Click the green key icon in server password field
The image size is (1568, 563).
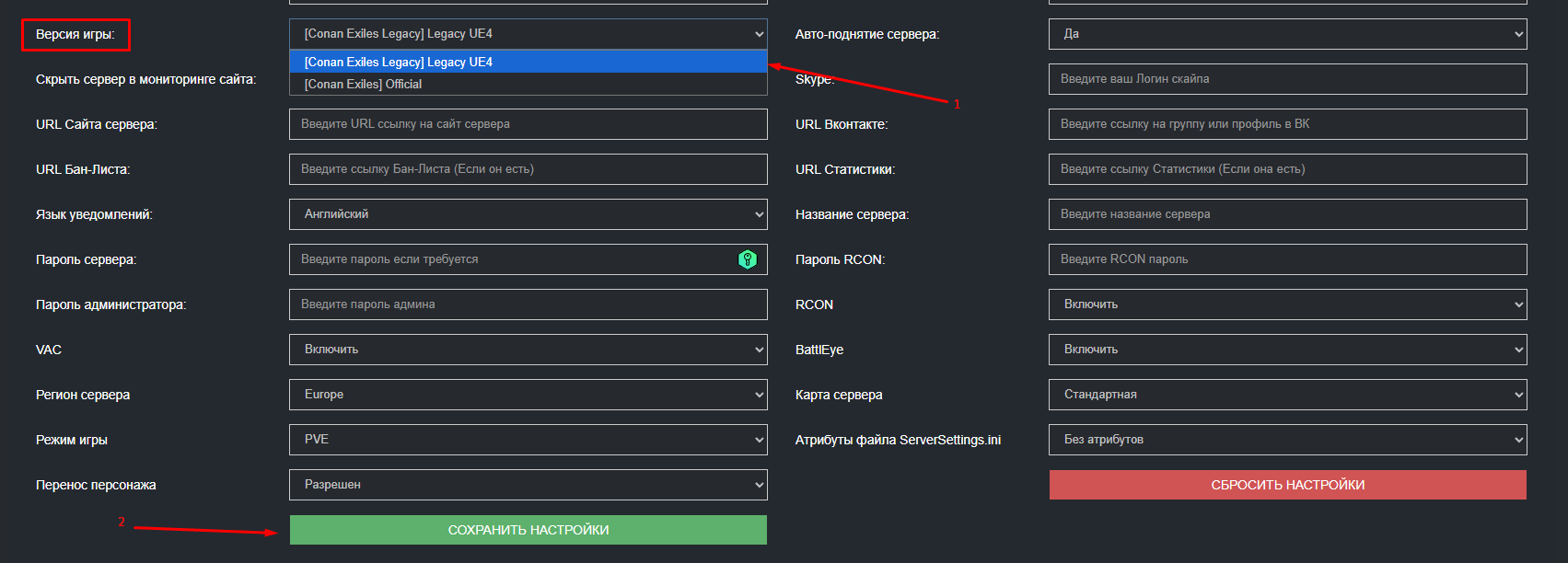(x=748, y=259)
